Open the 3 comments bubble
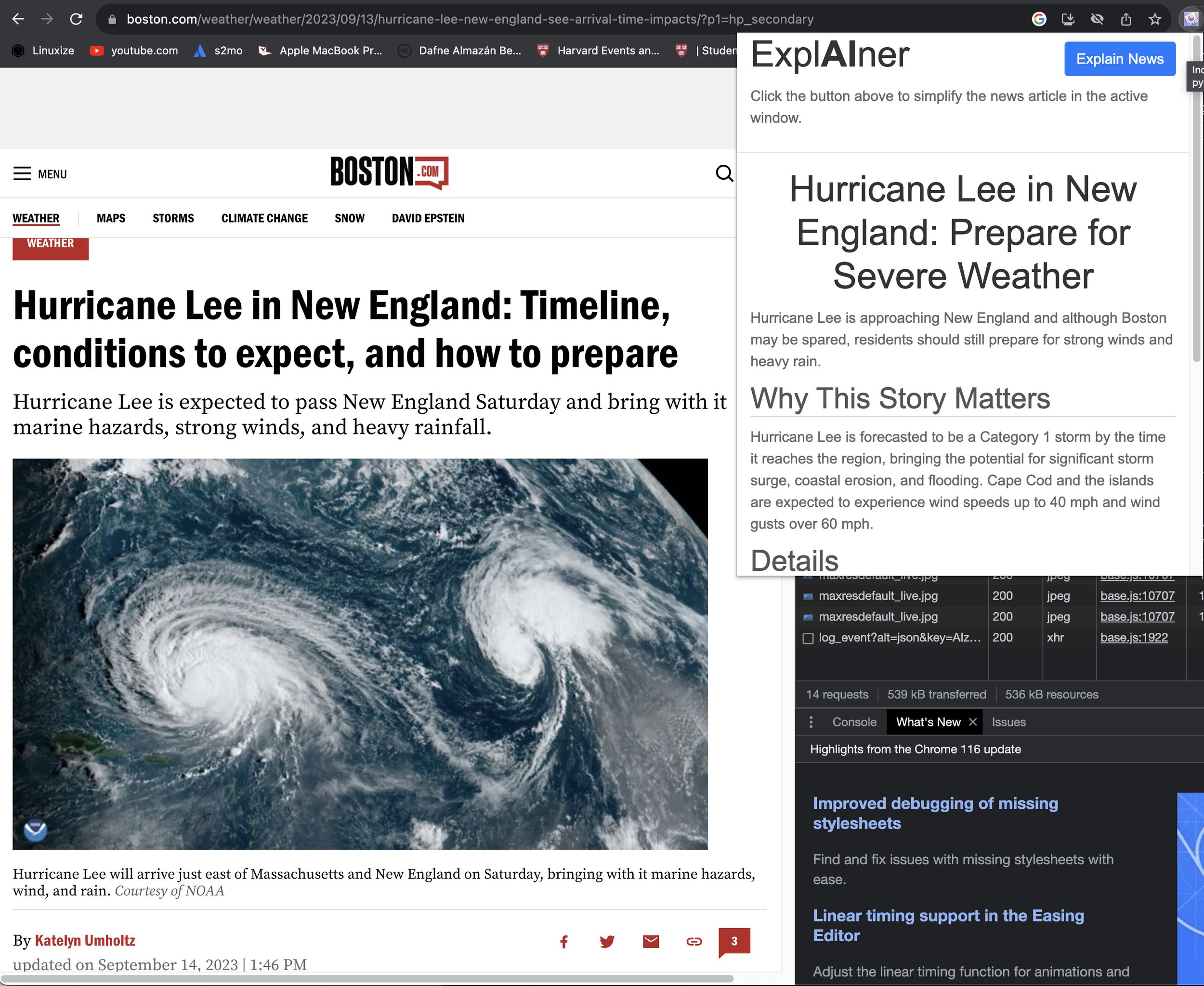1204x986 pixels. point(734,941)
